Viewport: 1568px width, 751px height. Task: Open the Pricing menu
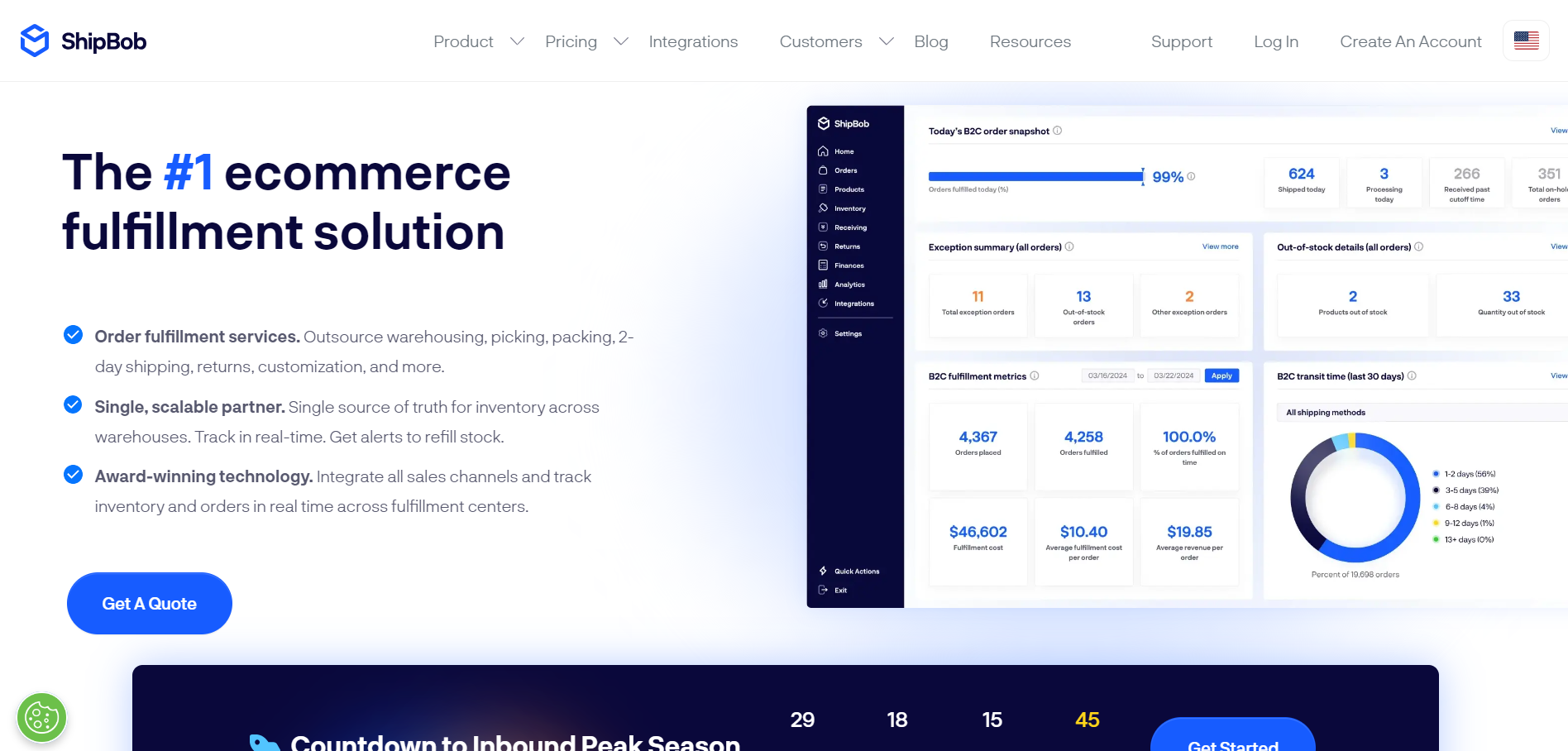[x=571, y=41]
